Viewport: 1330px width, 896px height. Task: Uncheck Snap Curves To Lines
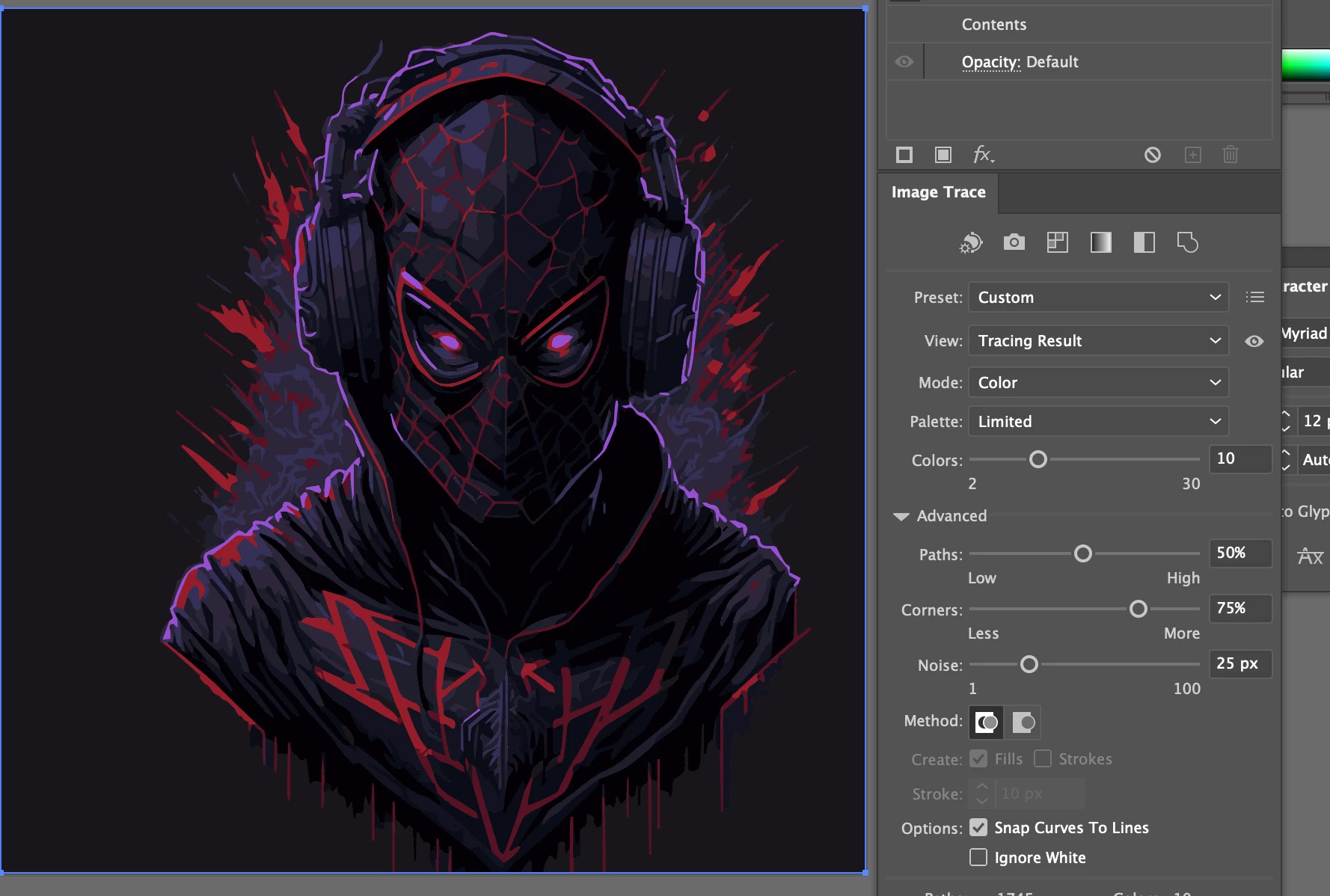[978, 827]
